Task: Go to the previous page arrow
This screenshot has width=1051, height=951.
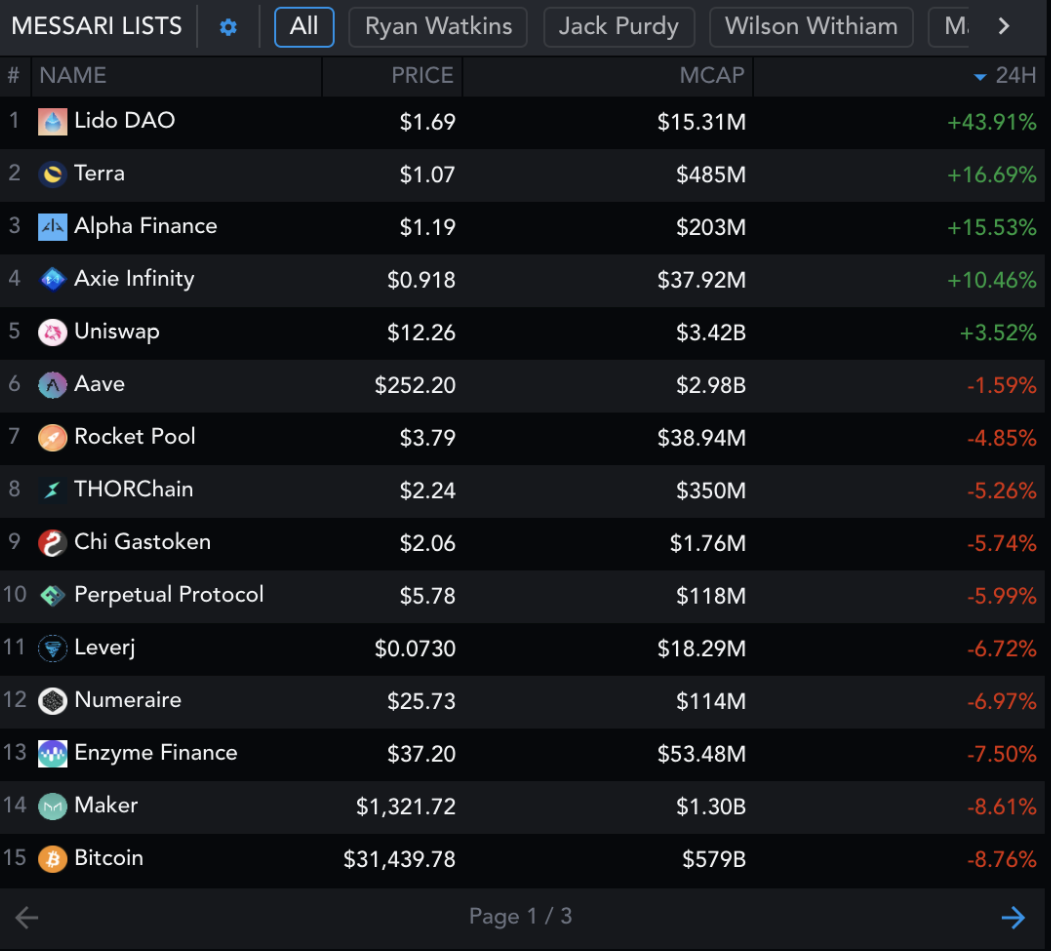Action: pos(27,917)
